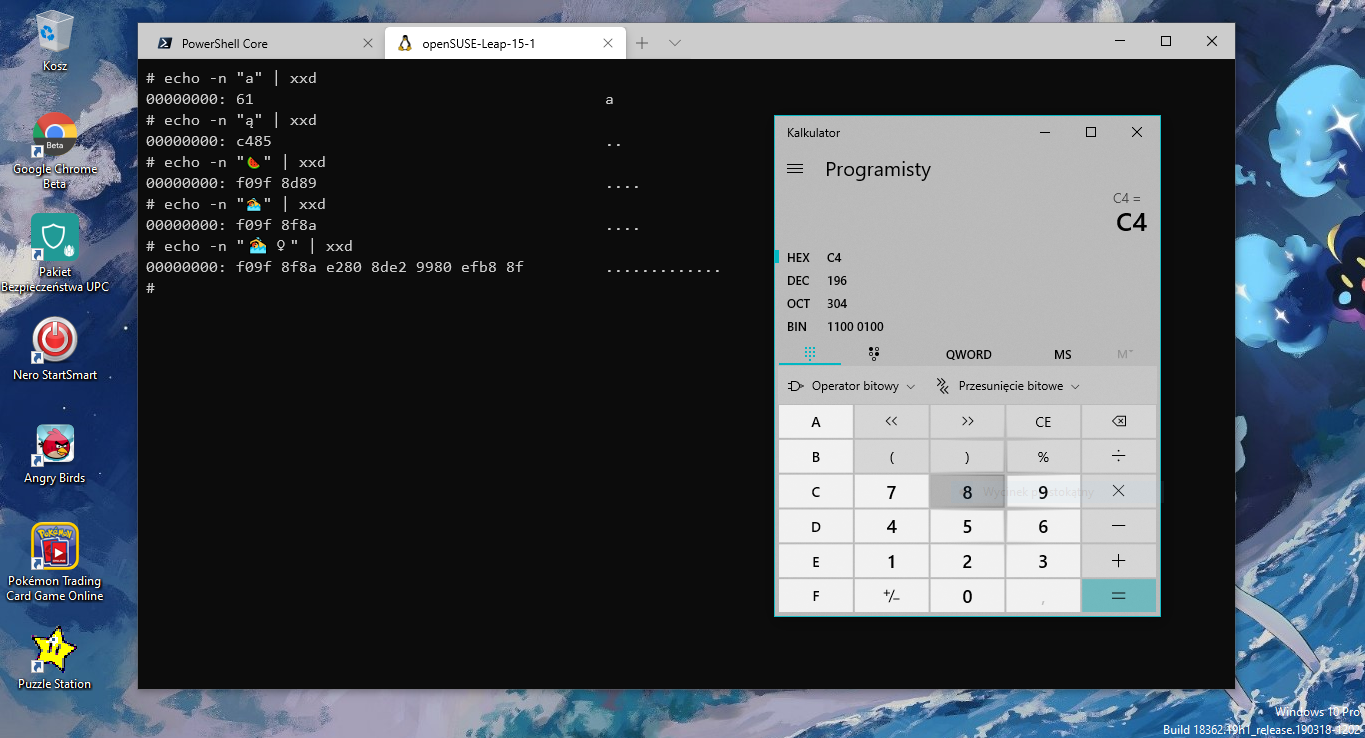Add a new terminal tab with plus
The width and height of the screenshot is (1365, 738).
pyautogui.click(x=642, y=43)
